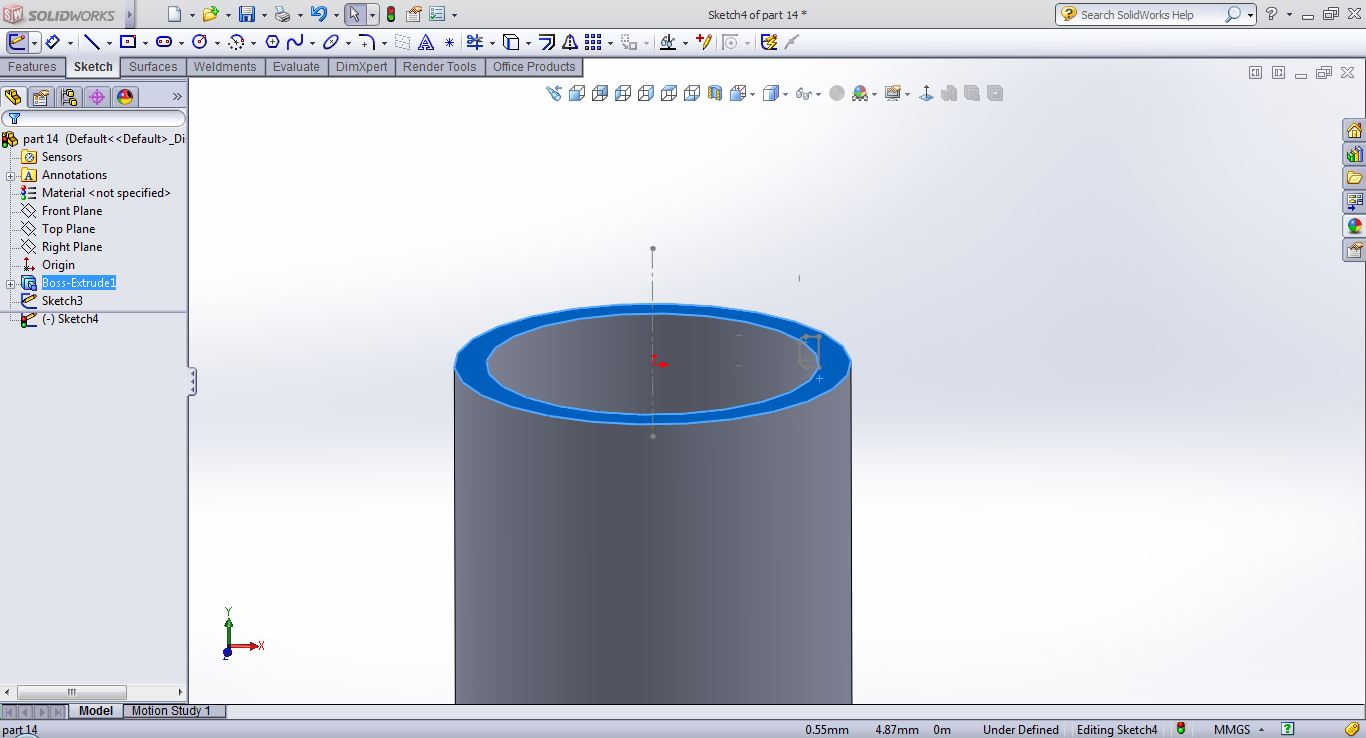Switch to the Features tab
The image size is (1366, 738).
(32, 67)
